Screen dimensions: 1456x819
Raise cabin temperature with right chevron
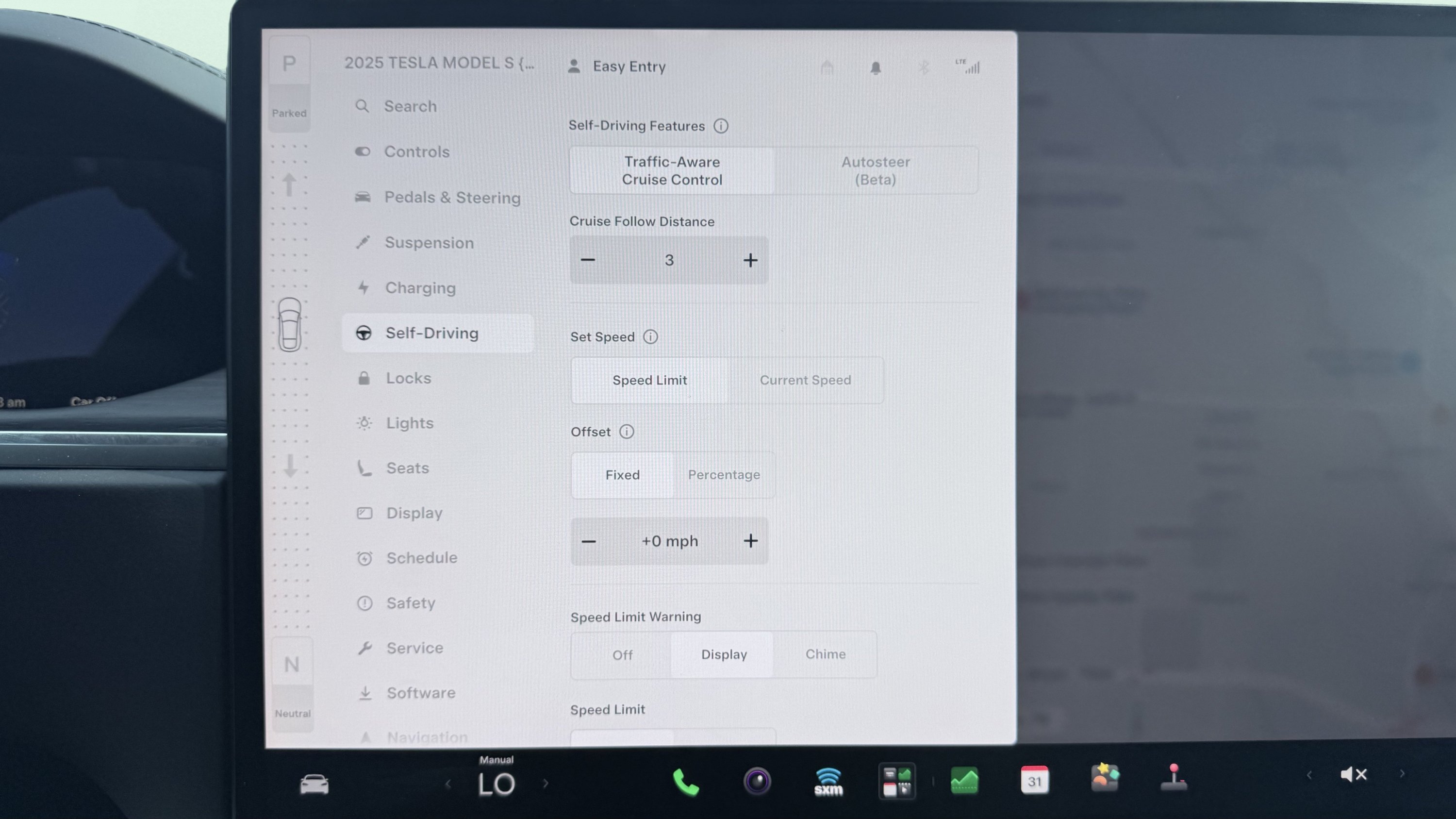pos(546,784)
